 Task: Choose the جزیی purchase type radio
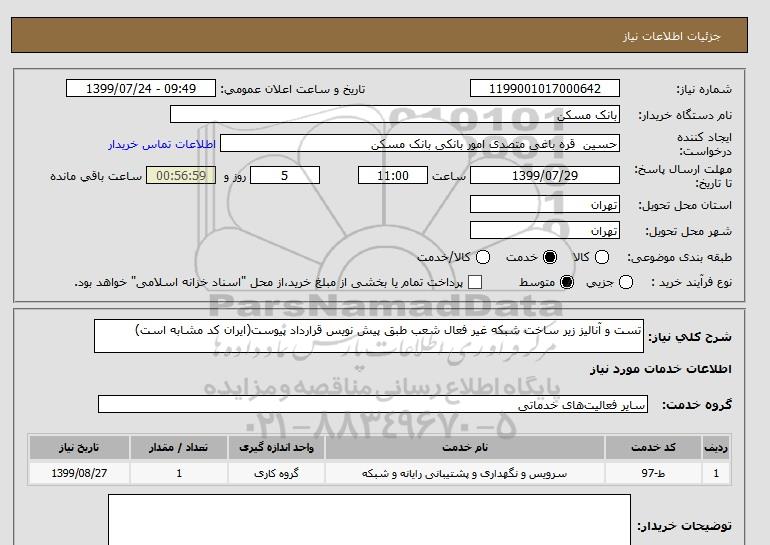pos(626,282)
